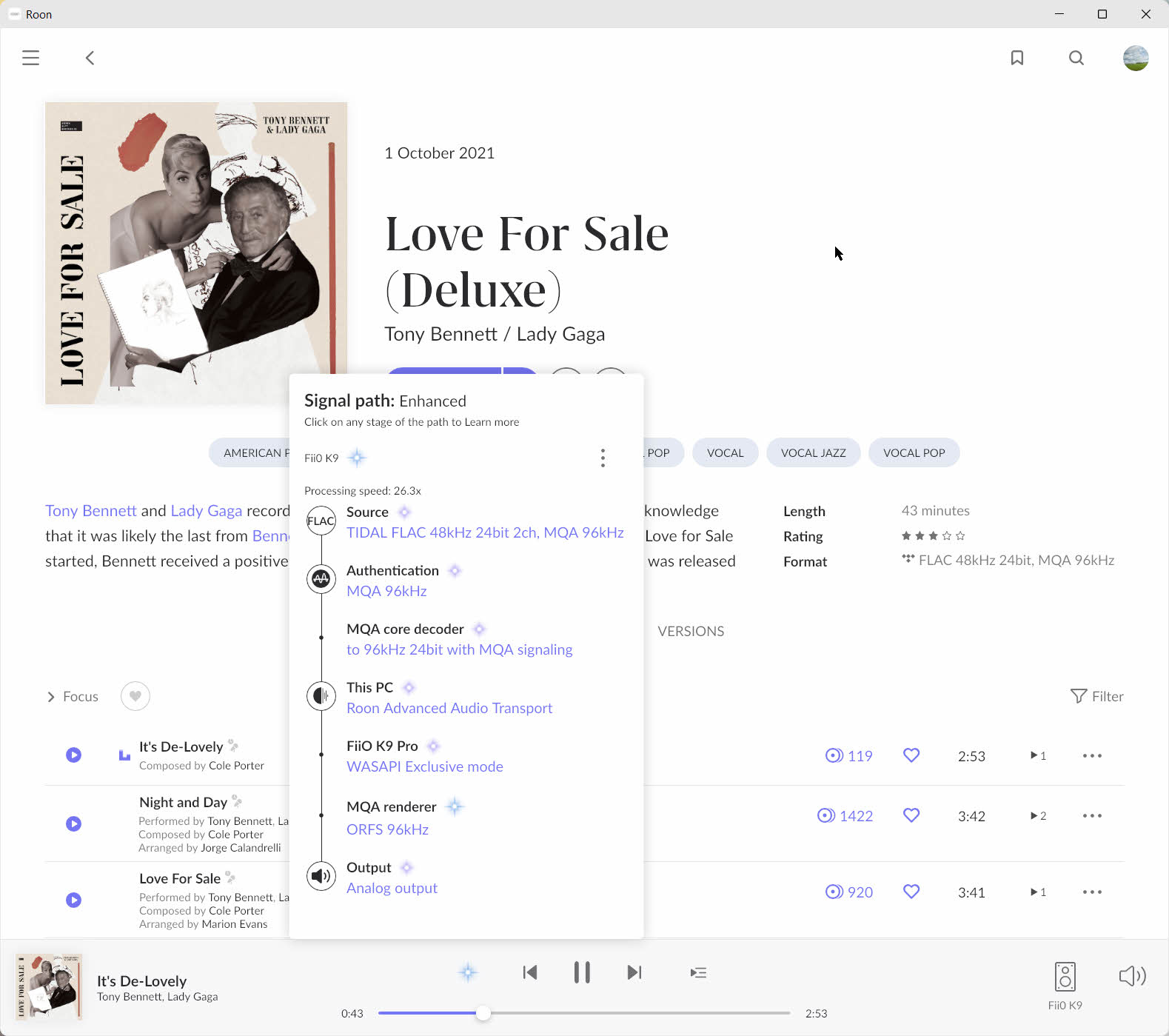The image size is (1169, 1036).
Task: Click the bookmark icon in top bar
Action: coord(1017,58)
